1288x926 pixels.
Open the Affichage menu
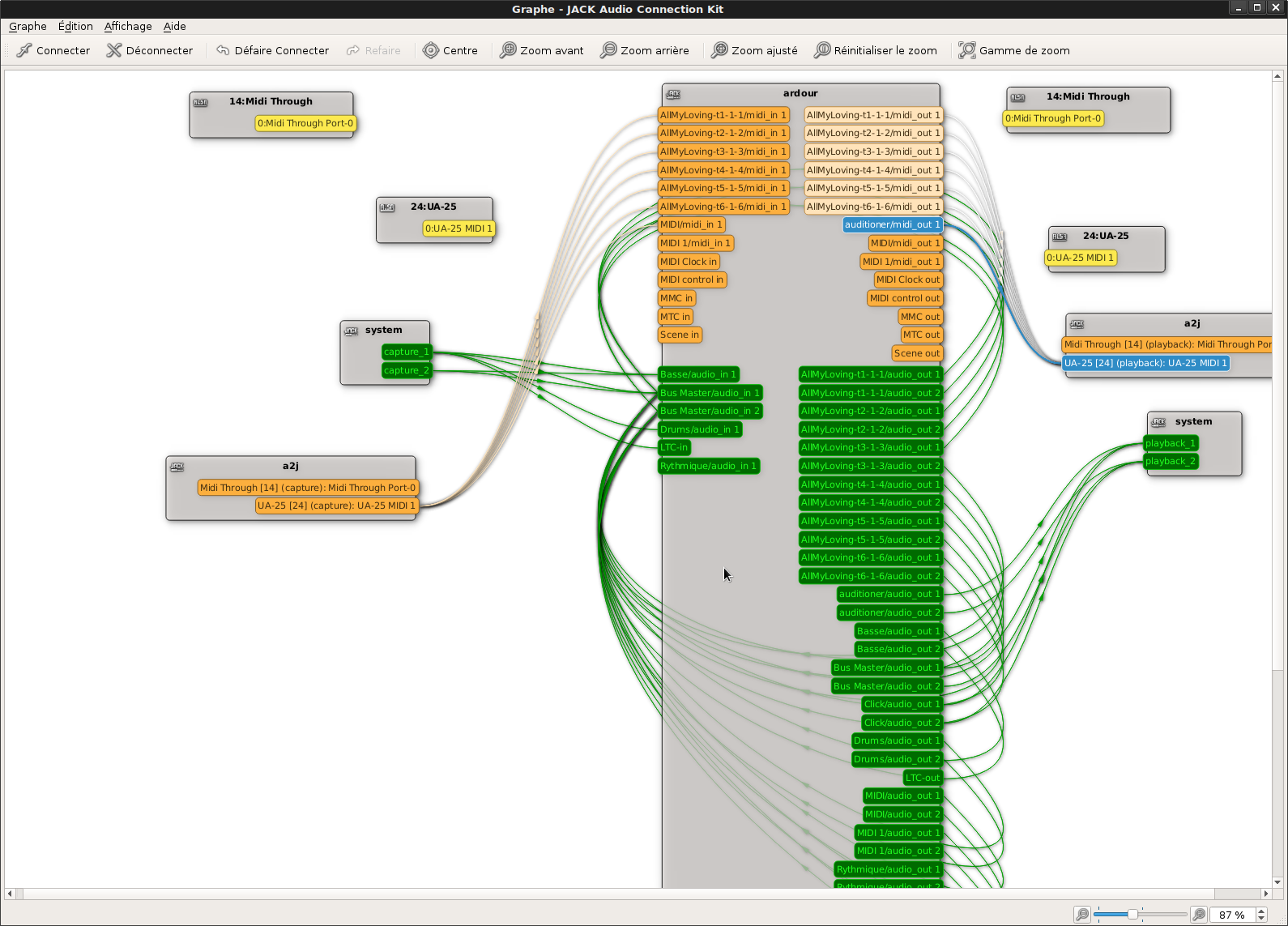[128, 26]
